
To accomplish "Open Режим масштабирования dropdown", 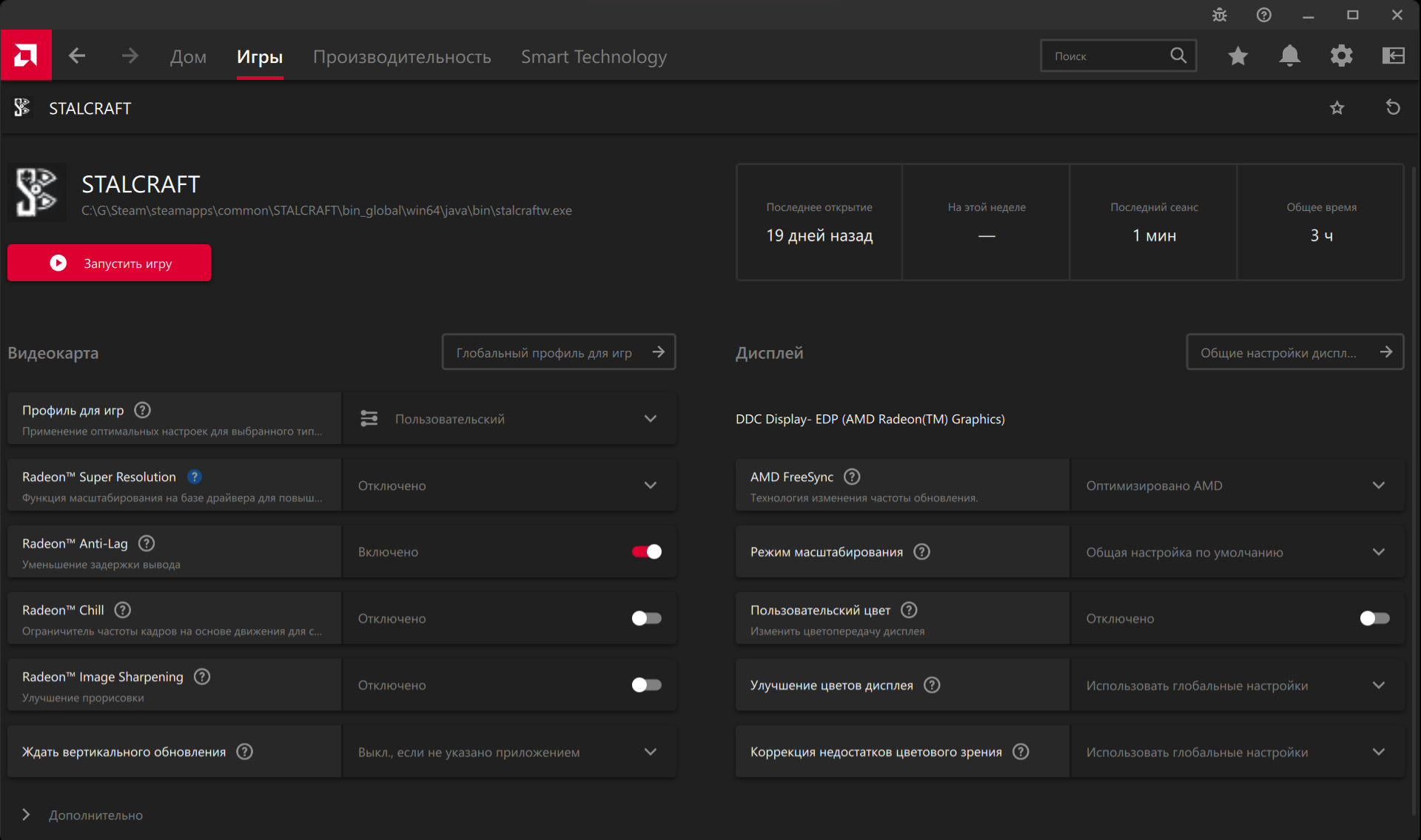I will tap(1237, 552).
